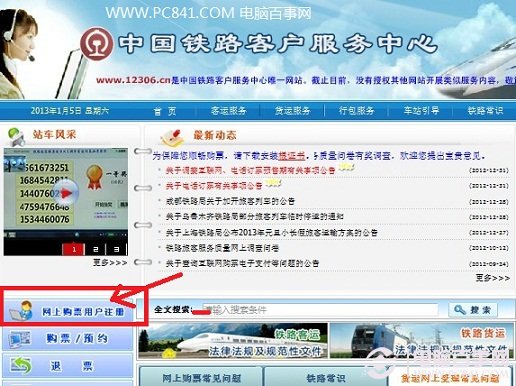Select slide 1 in video carousel

click(x=74, y=249)
